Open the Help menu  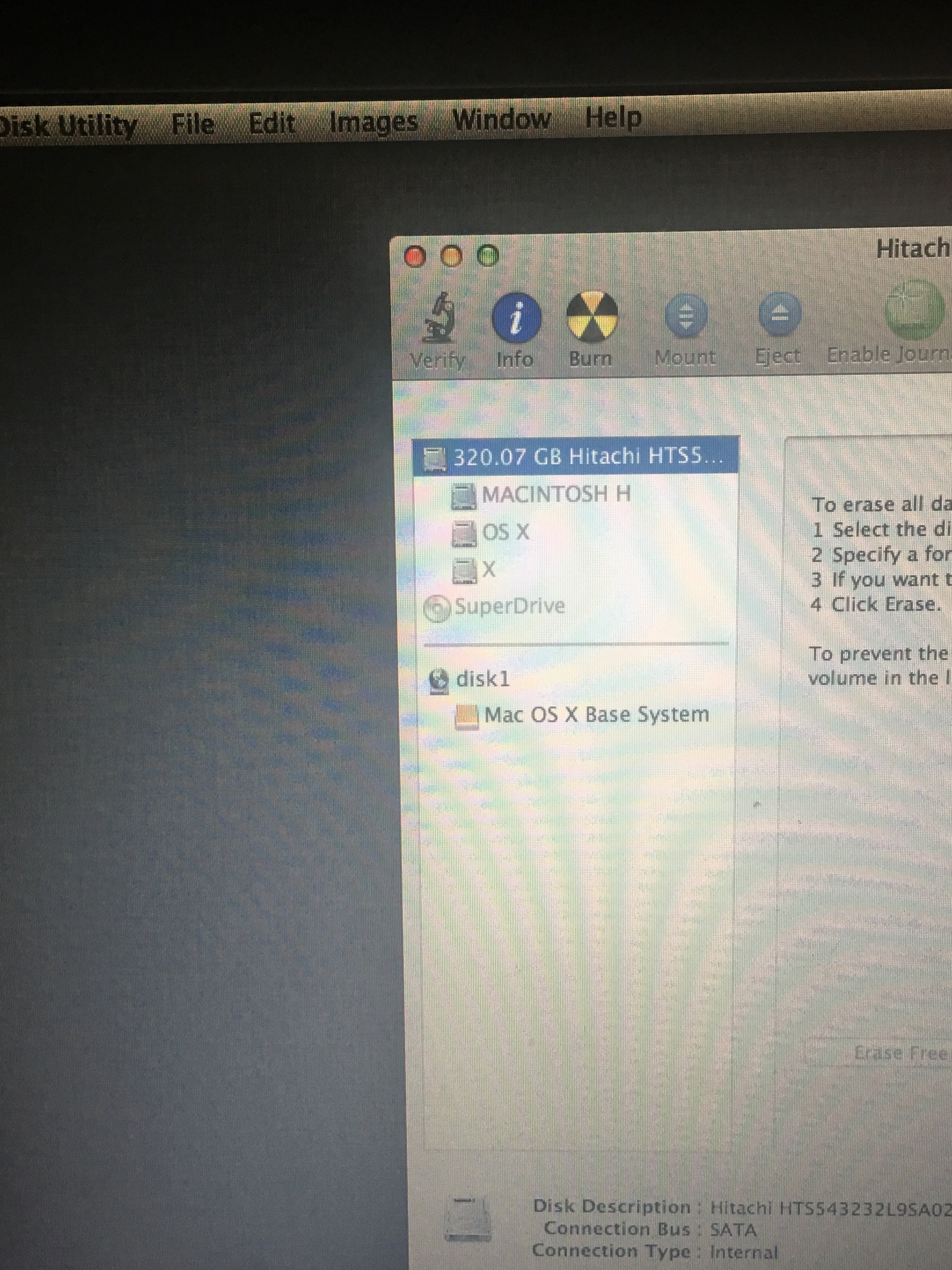(x=614, y=118)
